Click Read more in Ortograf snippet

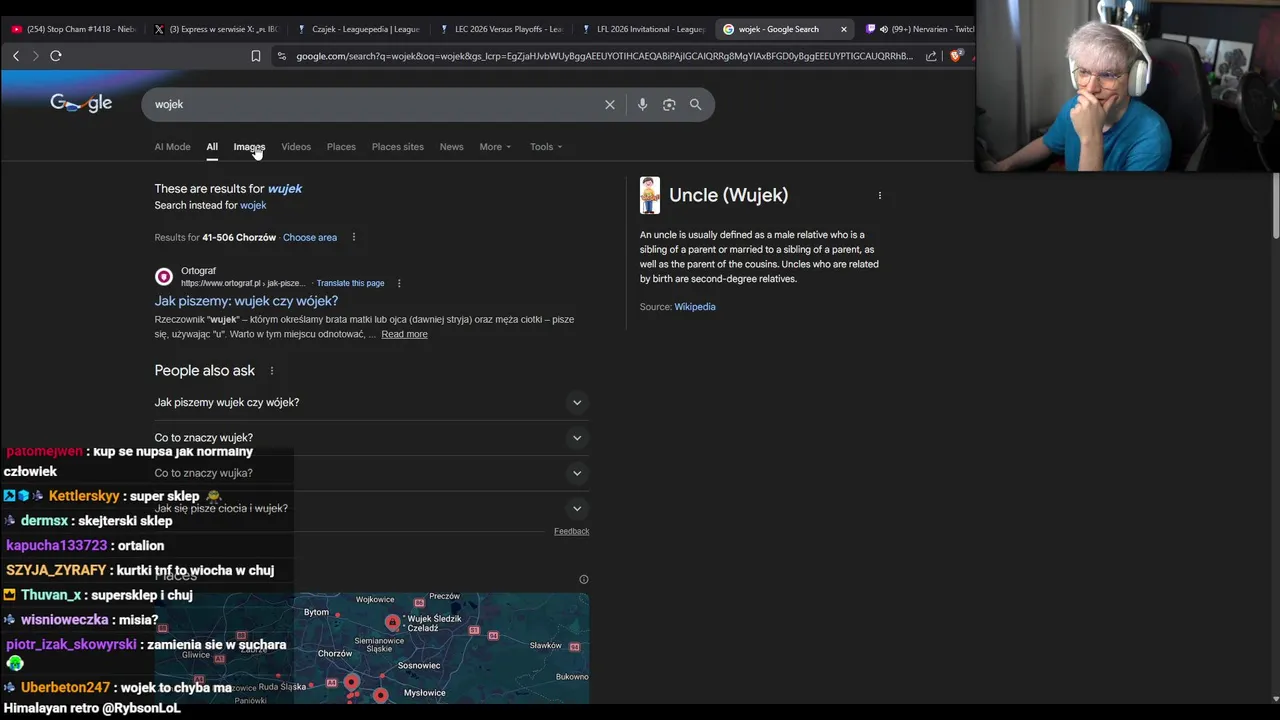pyautogui.click(x=404, y=334)
